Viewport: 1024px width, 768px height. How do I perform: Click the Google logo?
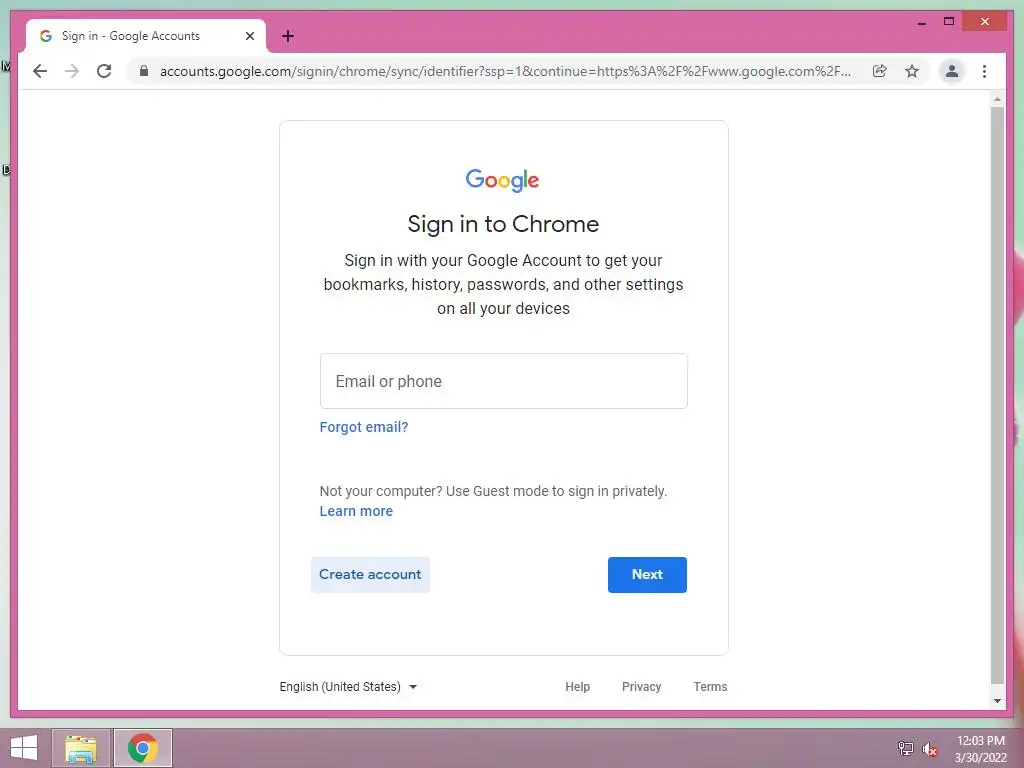(x=502, y=180)
